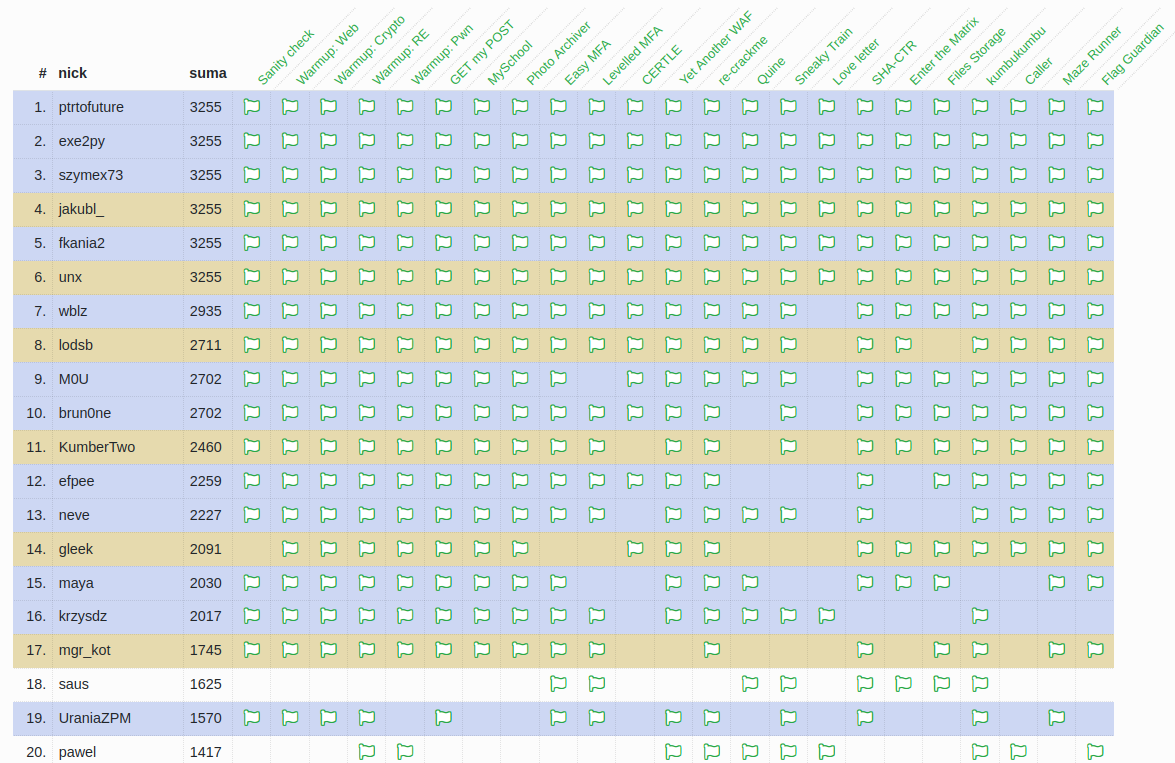Click exe2py's Caller flag
Screen dimensions: 1175x763
click(x=1018, y=141)
